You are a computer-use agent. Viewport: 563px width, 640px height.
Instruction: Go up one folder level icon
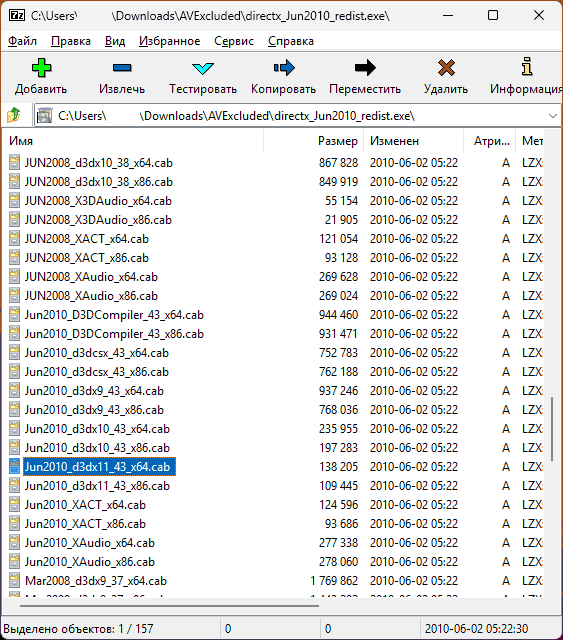[x=14, y=116]
